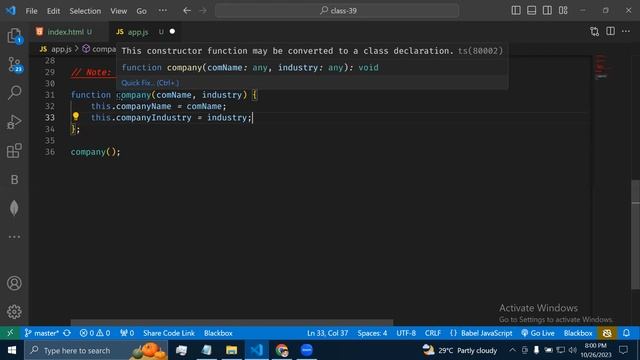The width and height of the screenshot is (640, 360).
Task: Click Ln 33, Col 37 cursor position
Action: click(x=327, y=333)
